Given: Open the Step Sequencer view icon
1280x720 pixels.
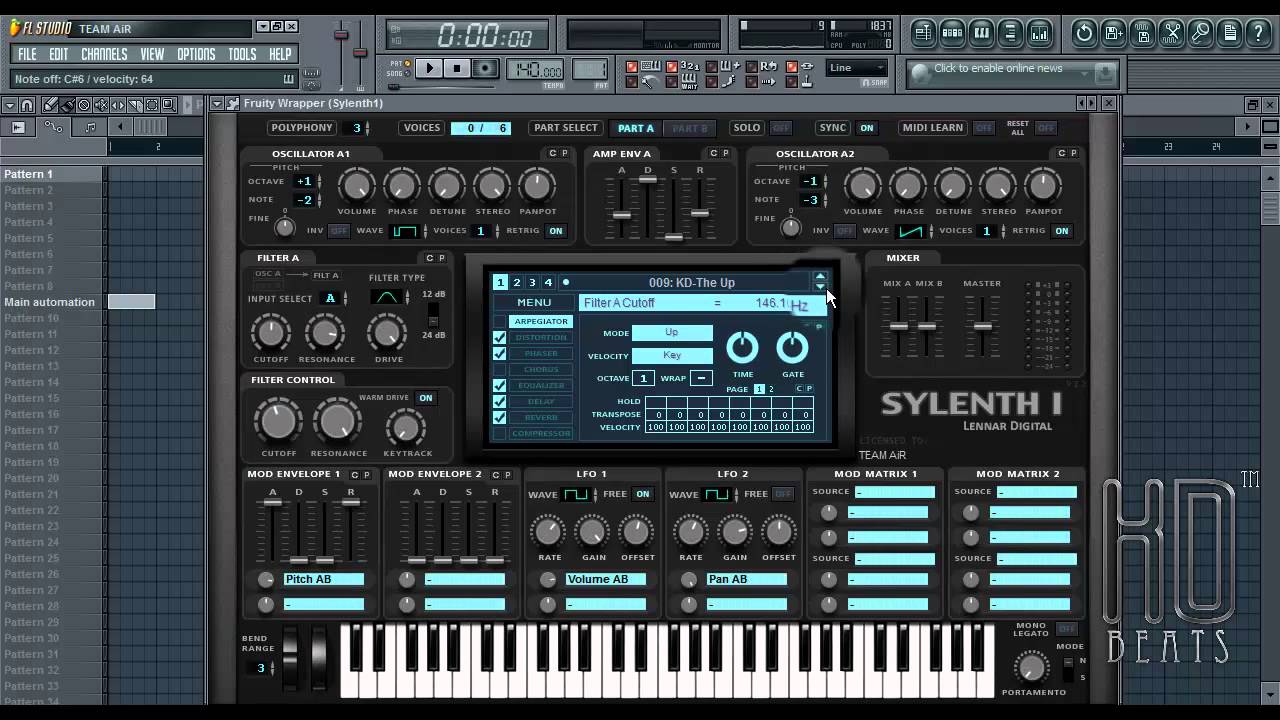Looking at the screenshot, I should [952, 33].
